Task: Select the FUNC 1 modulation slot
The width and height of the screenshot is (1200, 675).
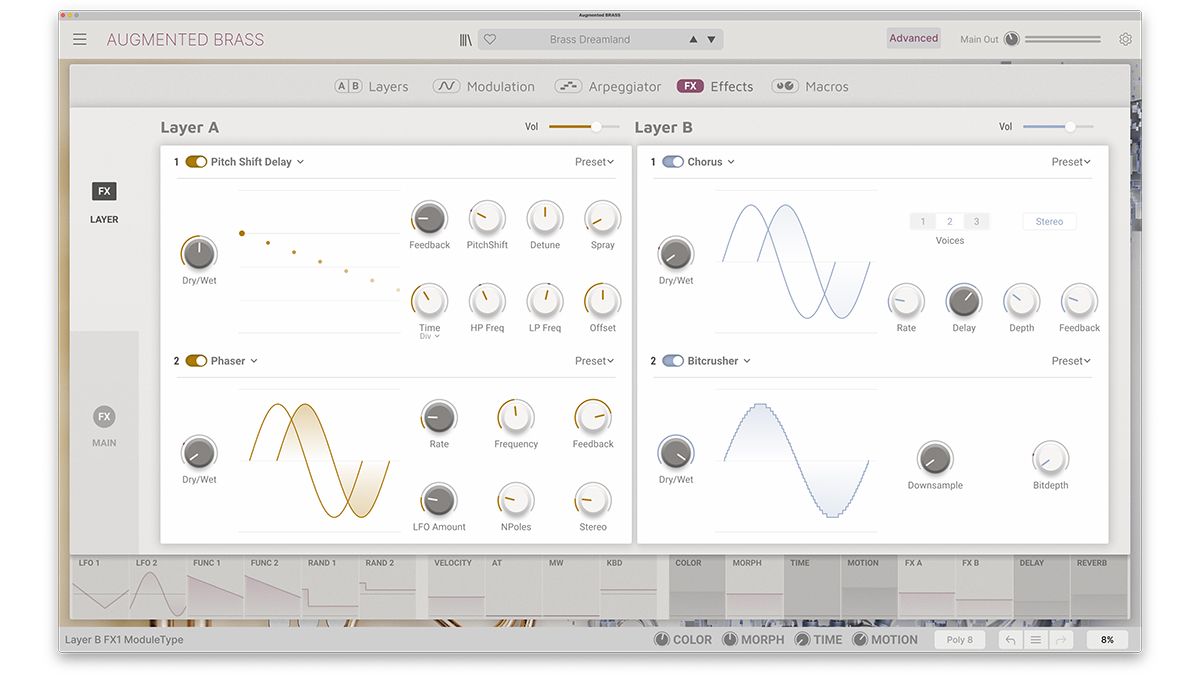Action: [214, 588]
